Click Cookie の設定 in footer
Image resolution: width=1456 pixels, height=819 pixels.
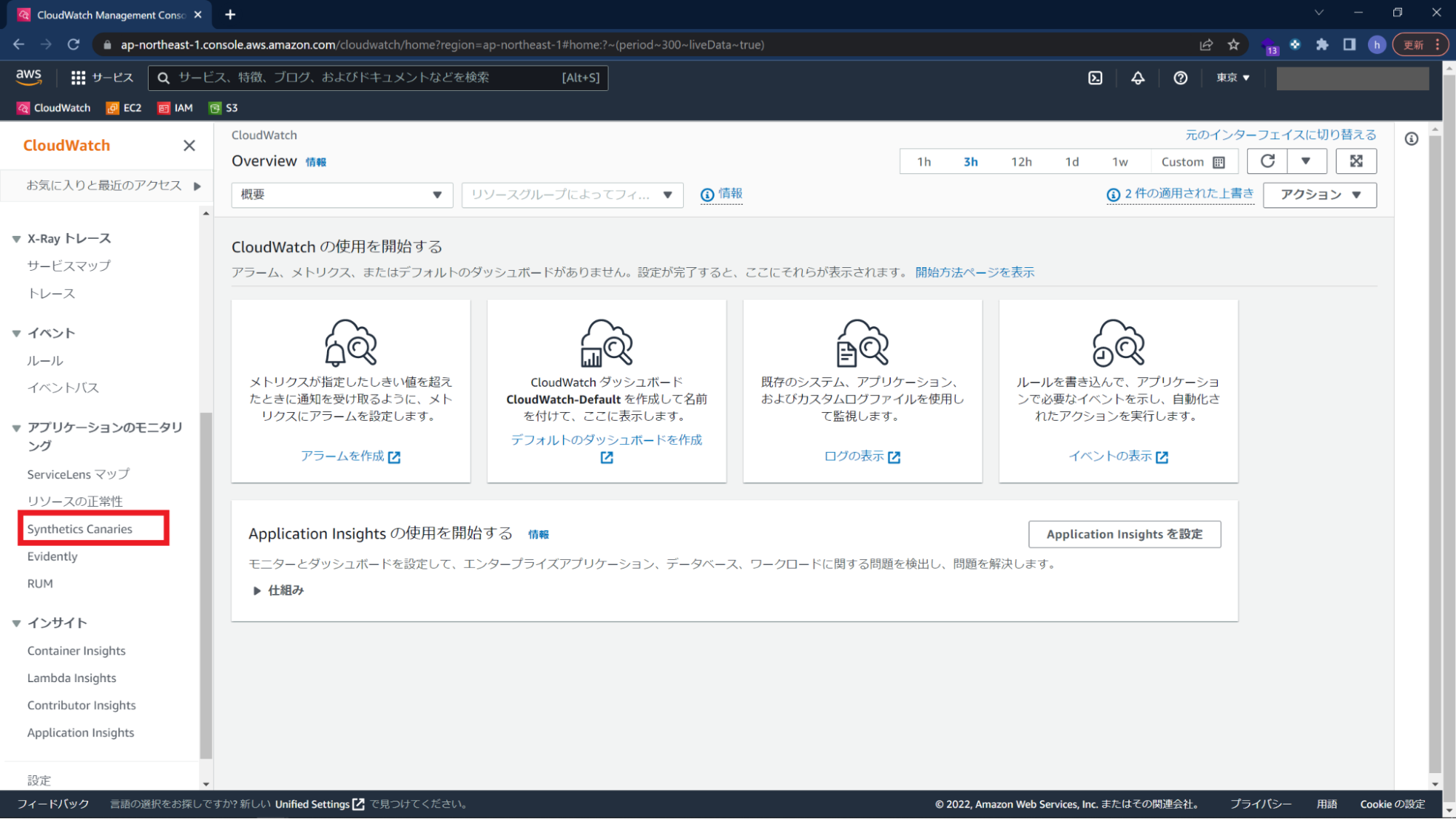pyautogui.click(x=1392, y=804)
